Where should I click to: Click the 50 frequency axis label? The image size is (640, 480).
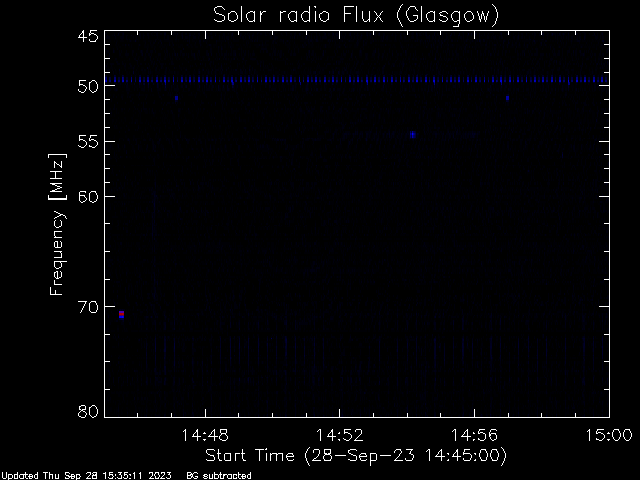click(88, 87)
